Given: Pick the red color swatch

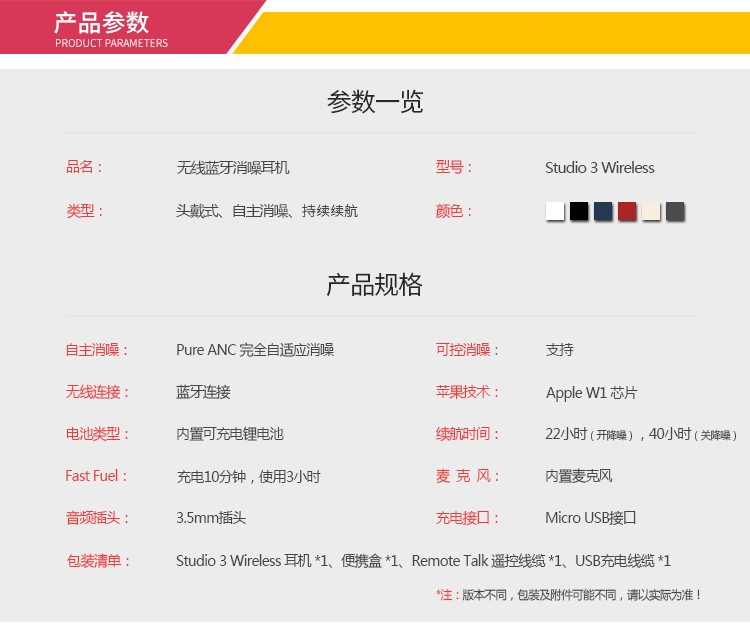Looking at the screenshot, I should pos(627,211).
